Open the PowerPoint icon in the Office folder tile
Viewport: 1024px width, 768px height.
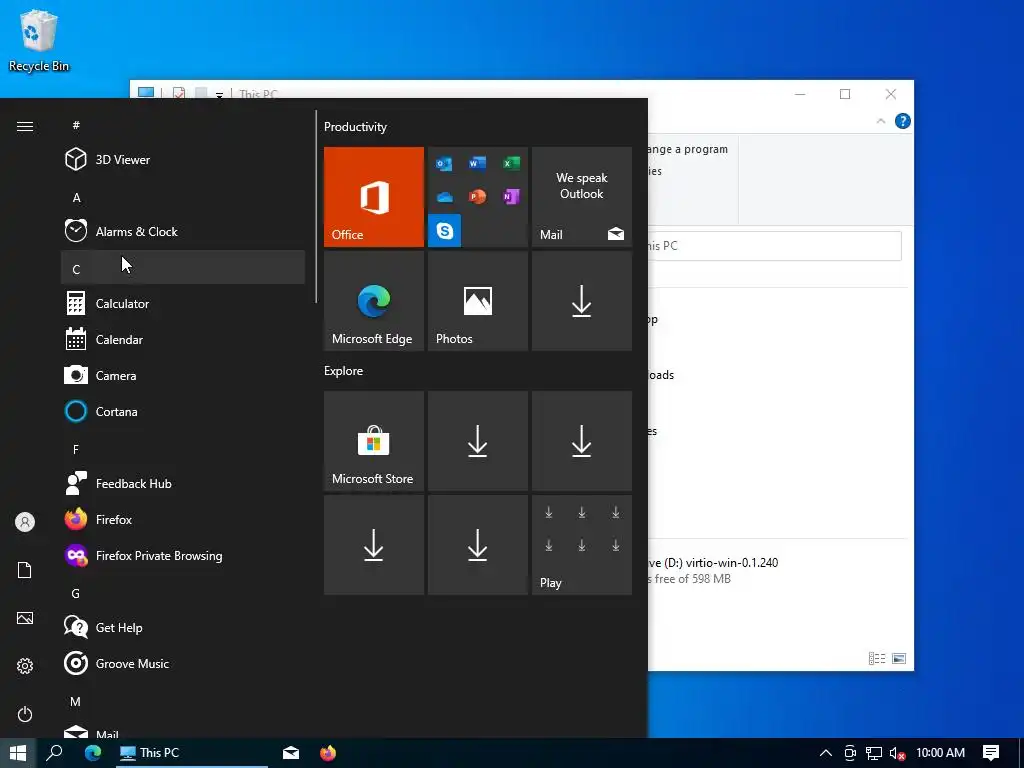pyautogui.click(x=477, y=196)
